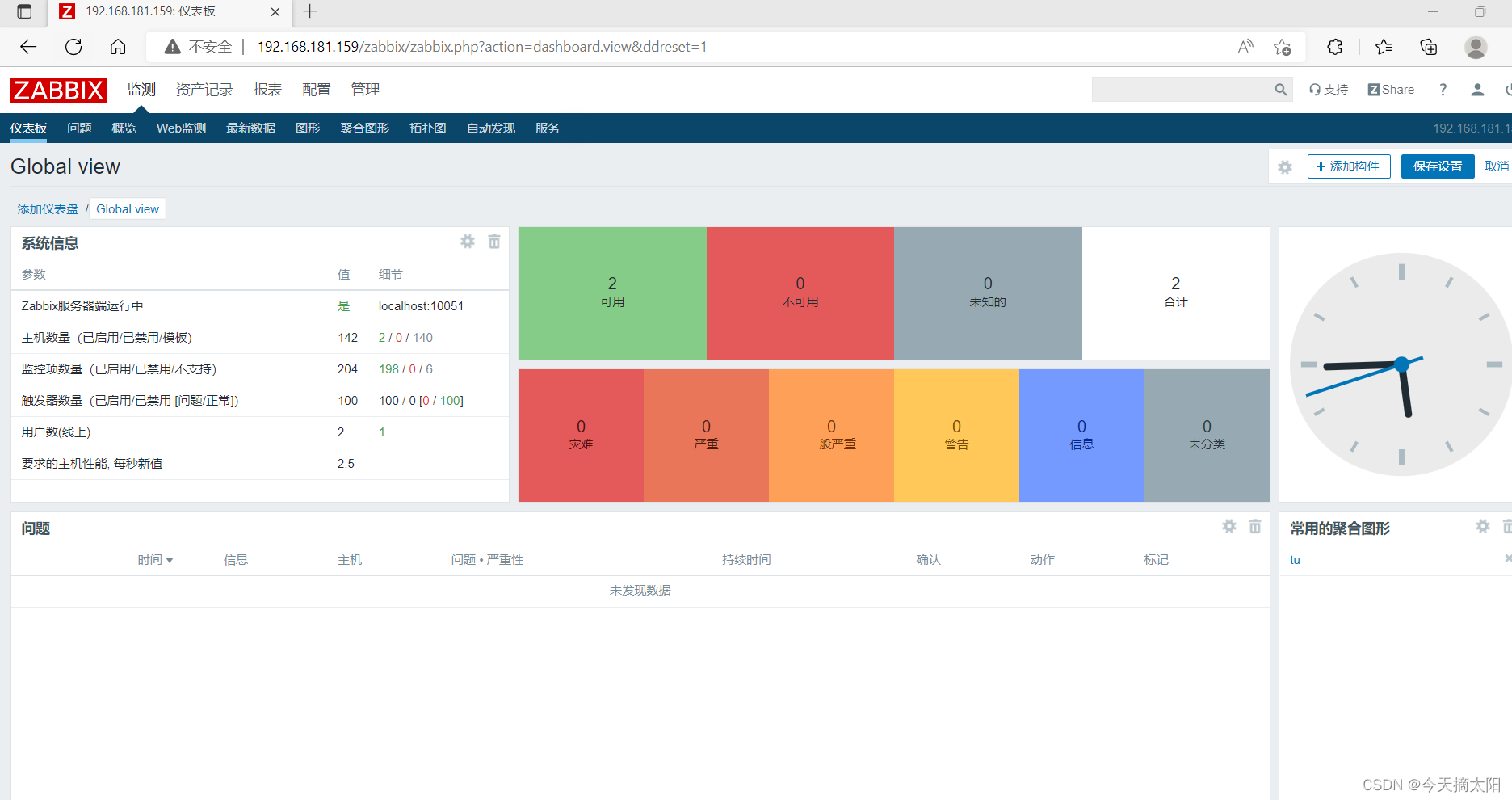Screen dimensions: 1512x800
Task: Click the 灾难 severity tile
Action: pyautogui.click(x=581, y=436)
